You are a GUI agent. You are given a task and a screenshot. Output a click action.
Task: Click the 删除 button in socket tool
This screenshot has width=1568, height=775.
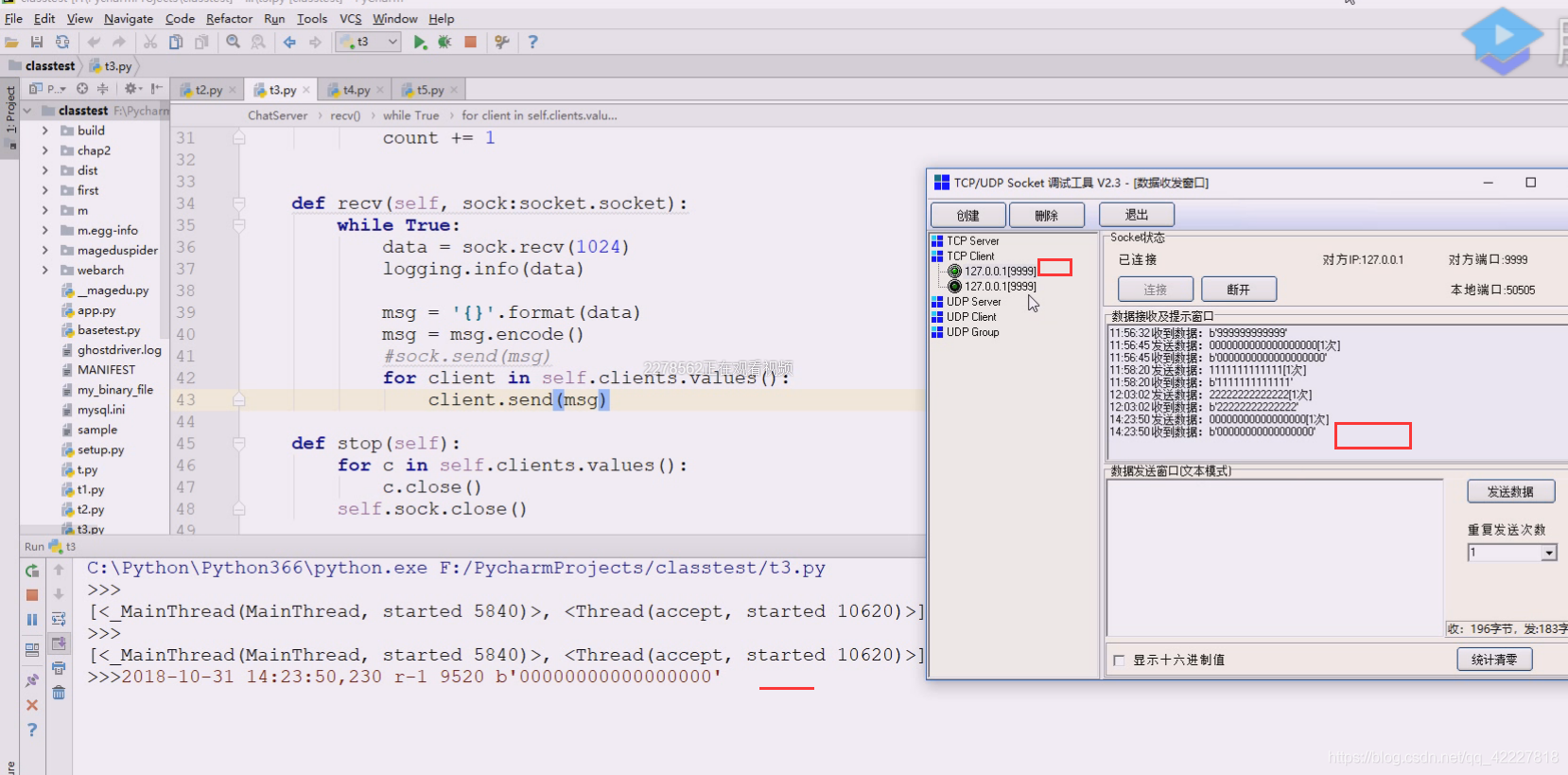pyautogui.click(x=1046, y=215)
